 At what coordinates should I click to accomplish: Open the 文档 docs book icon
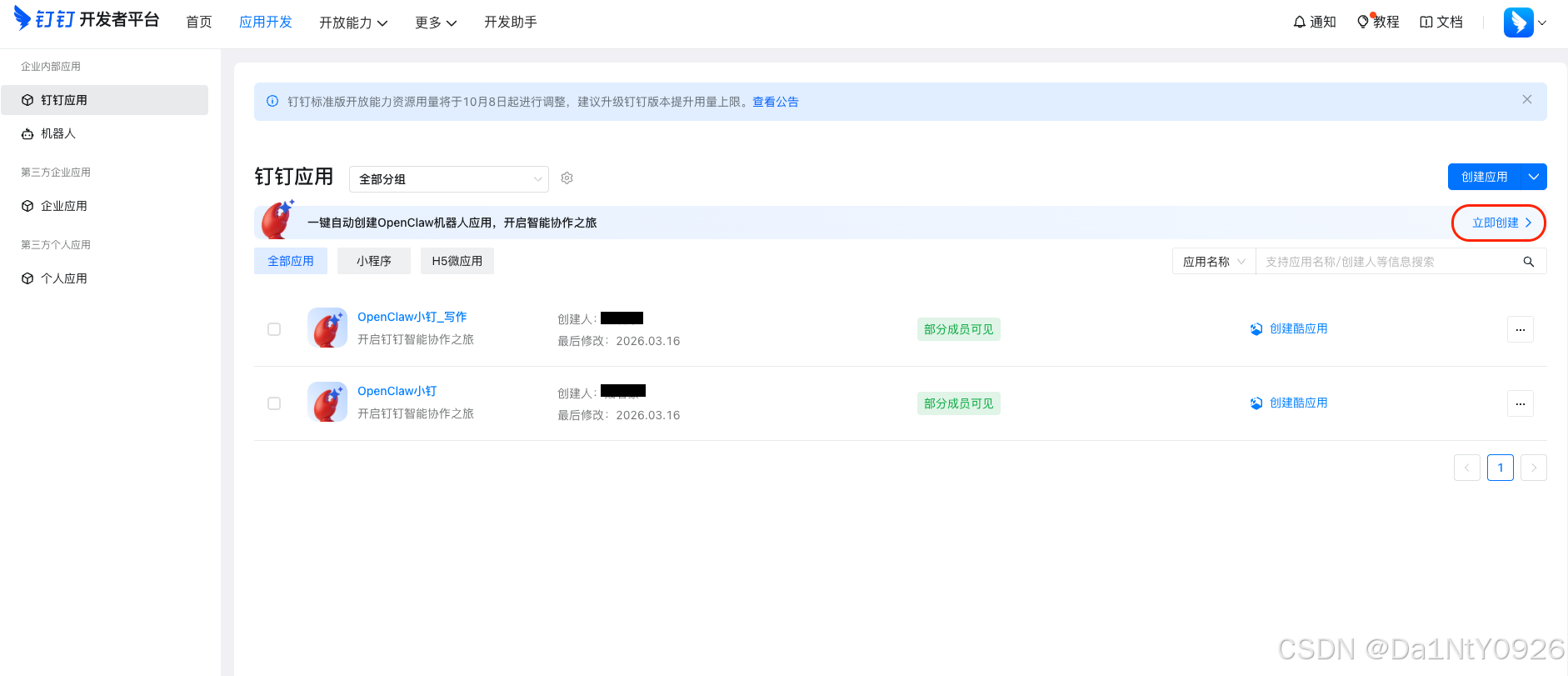click(1426, 23)
